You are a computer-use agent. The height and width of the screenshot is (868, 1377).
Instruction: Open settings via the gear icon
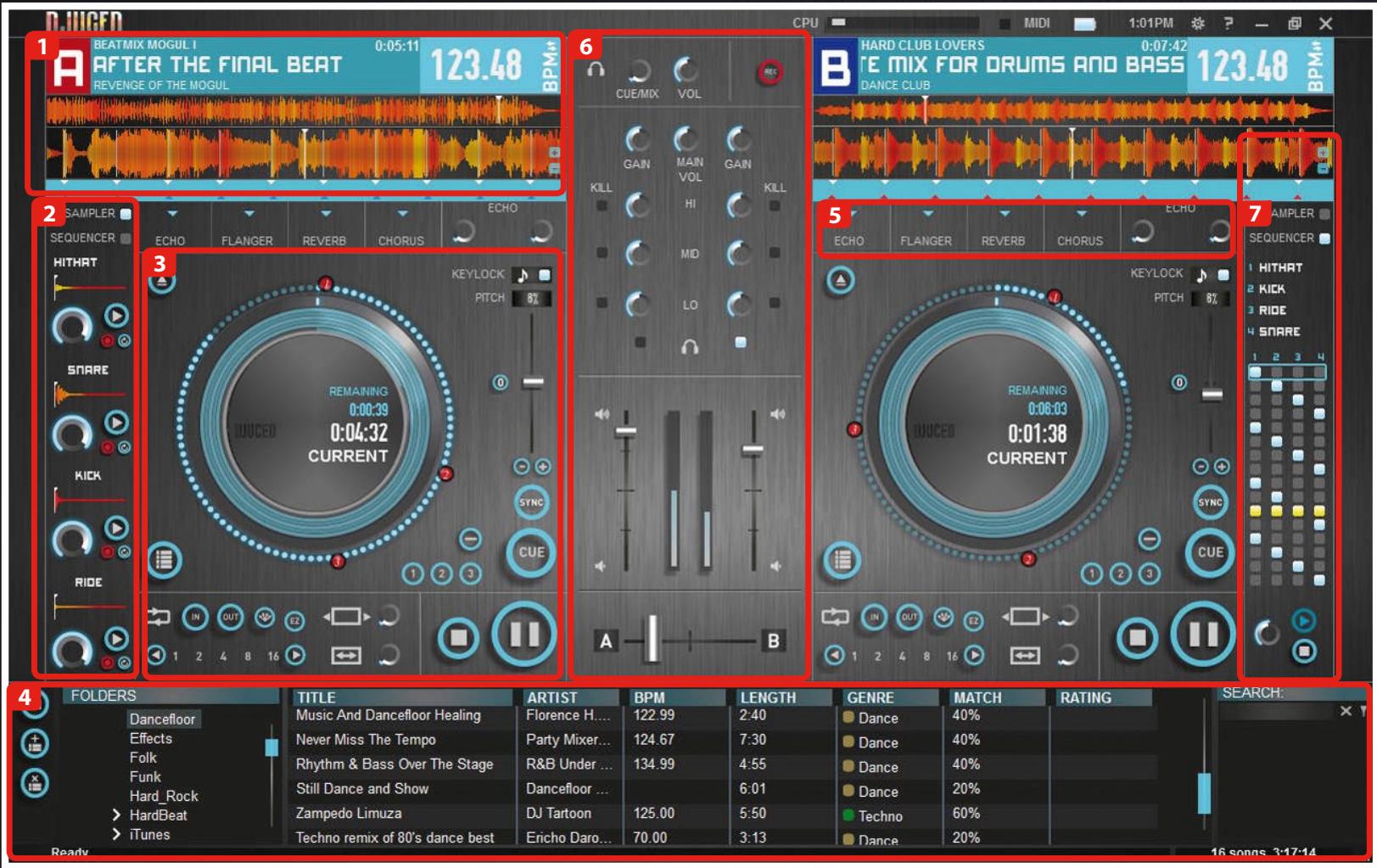1198,24
